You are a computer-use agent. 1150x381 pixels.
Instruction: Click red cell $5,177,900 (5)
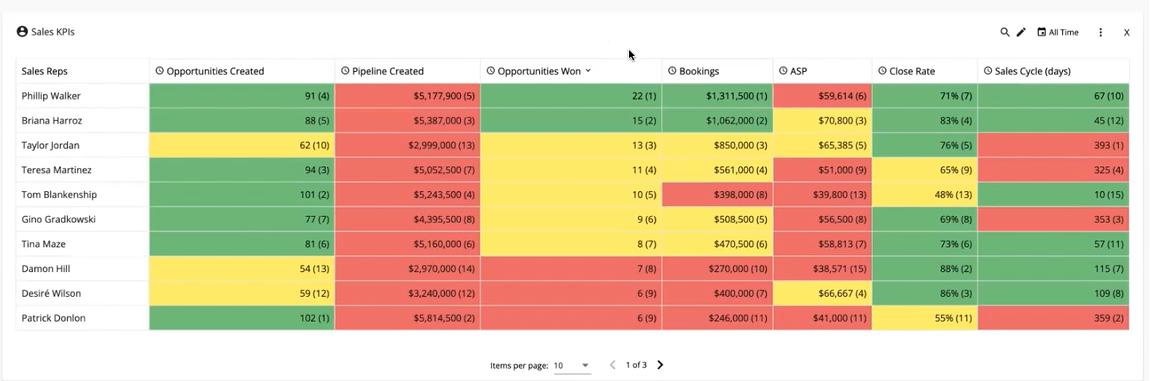point(408,96)
